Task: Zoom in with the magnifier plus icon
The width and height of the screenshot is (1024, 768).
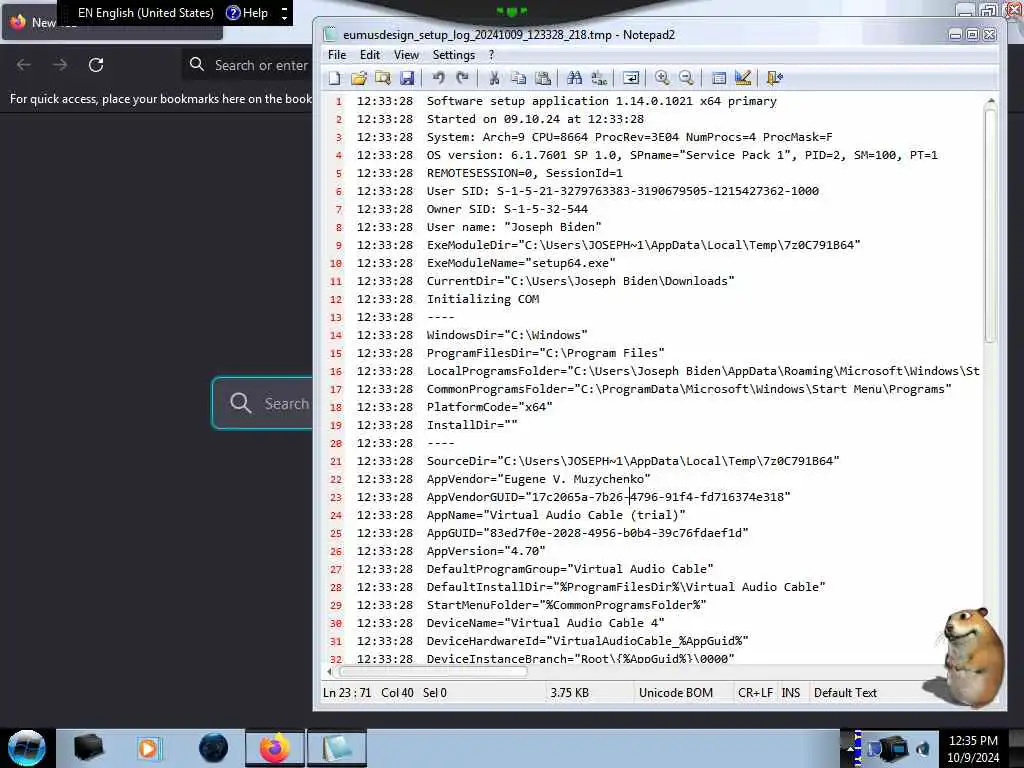Action: point(662,78)
